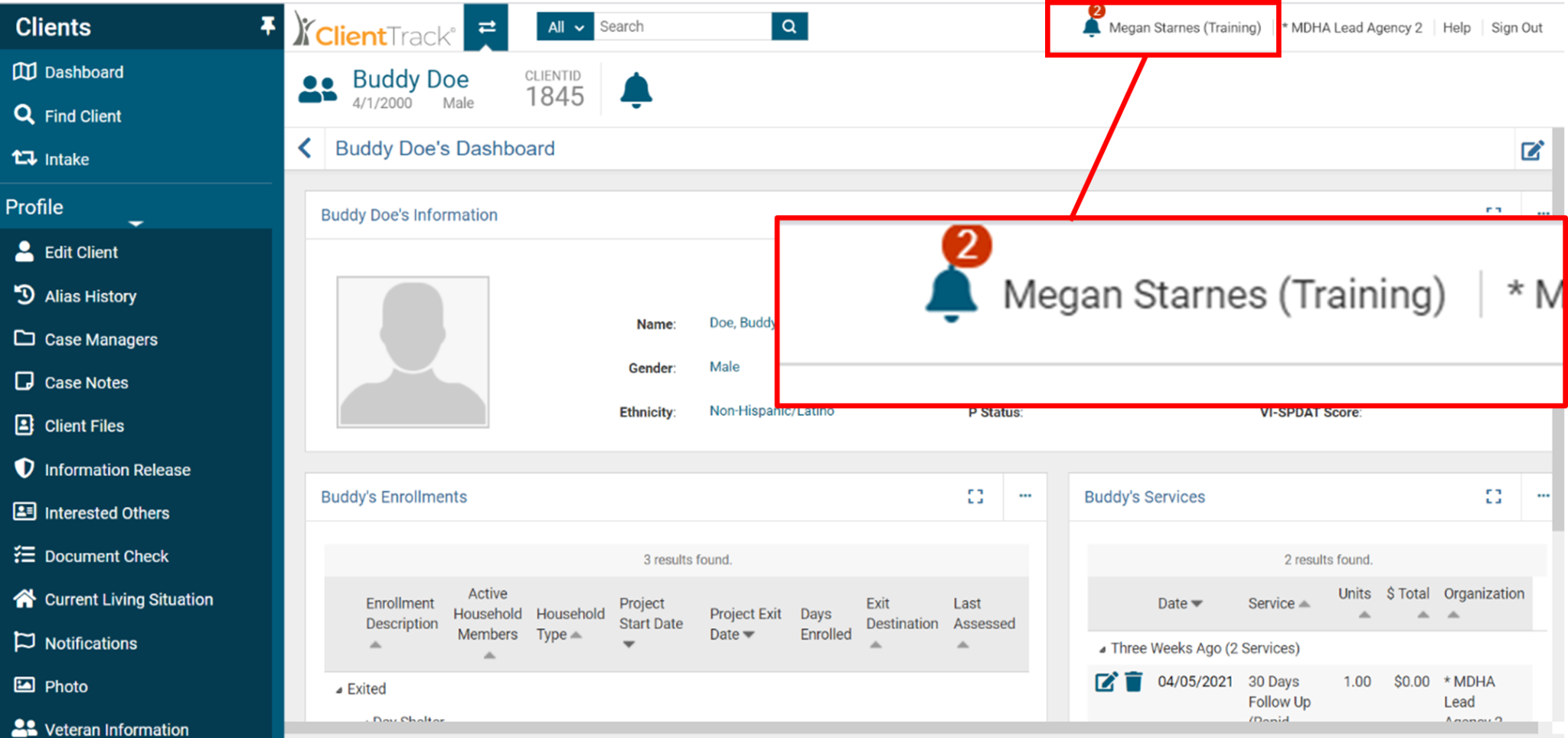Collapse the Three Weeks Ago services group
This screenshot has height=738, width=1568.
point(1102,649)
